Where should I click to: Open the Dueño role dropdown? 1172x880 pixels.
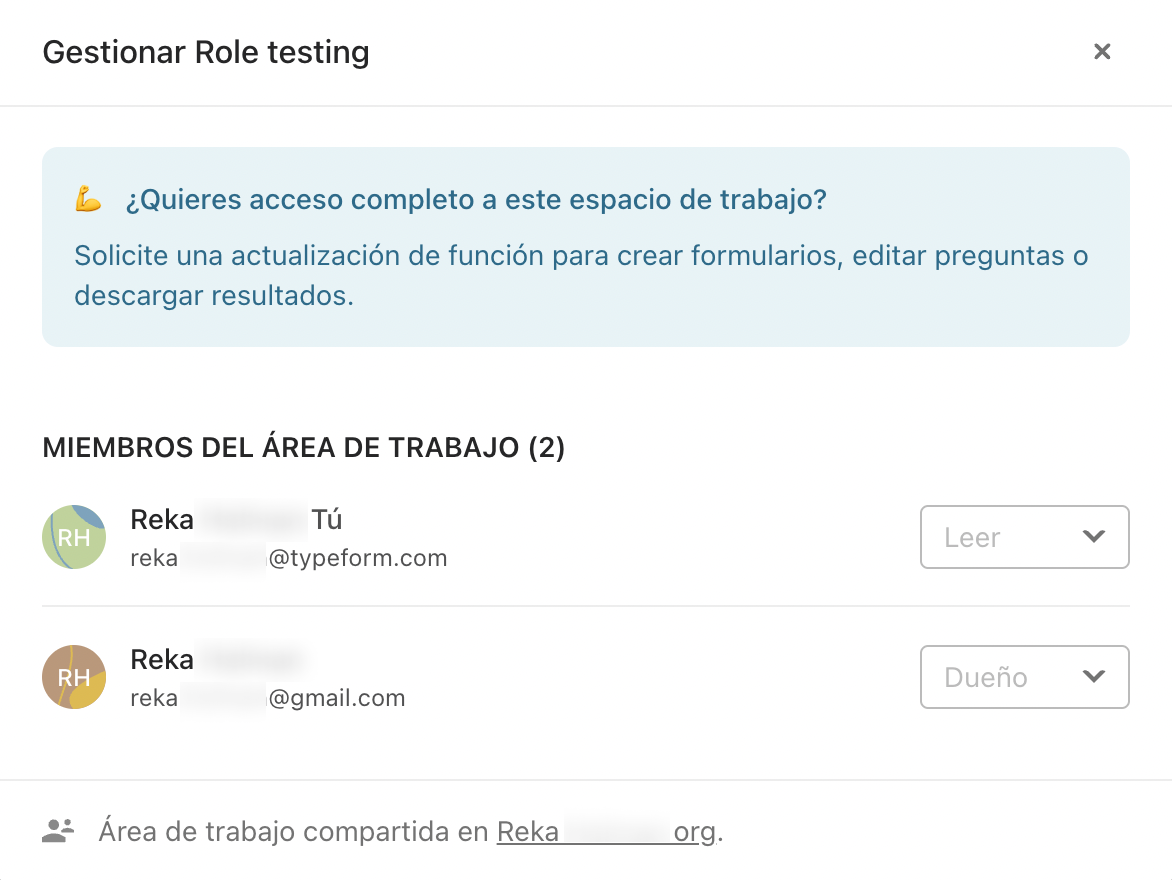(x=1024, y=677)
